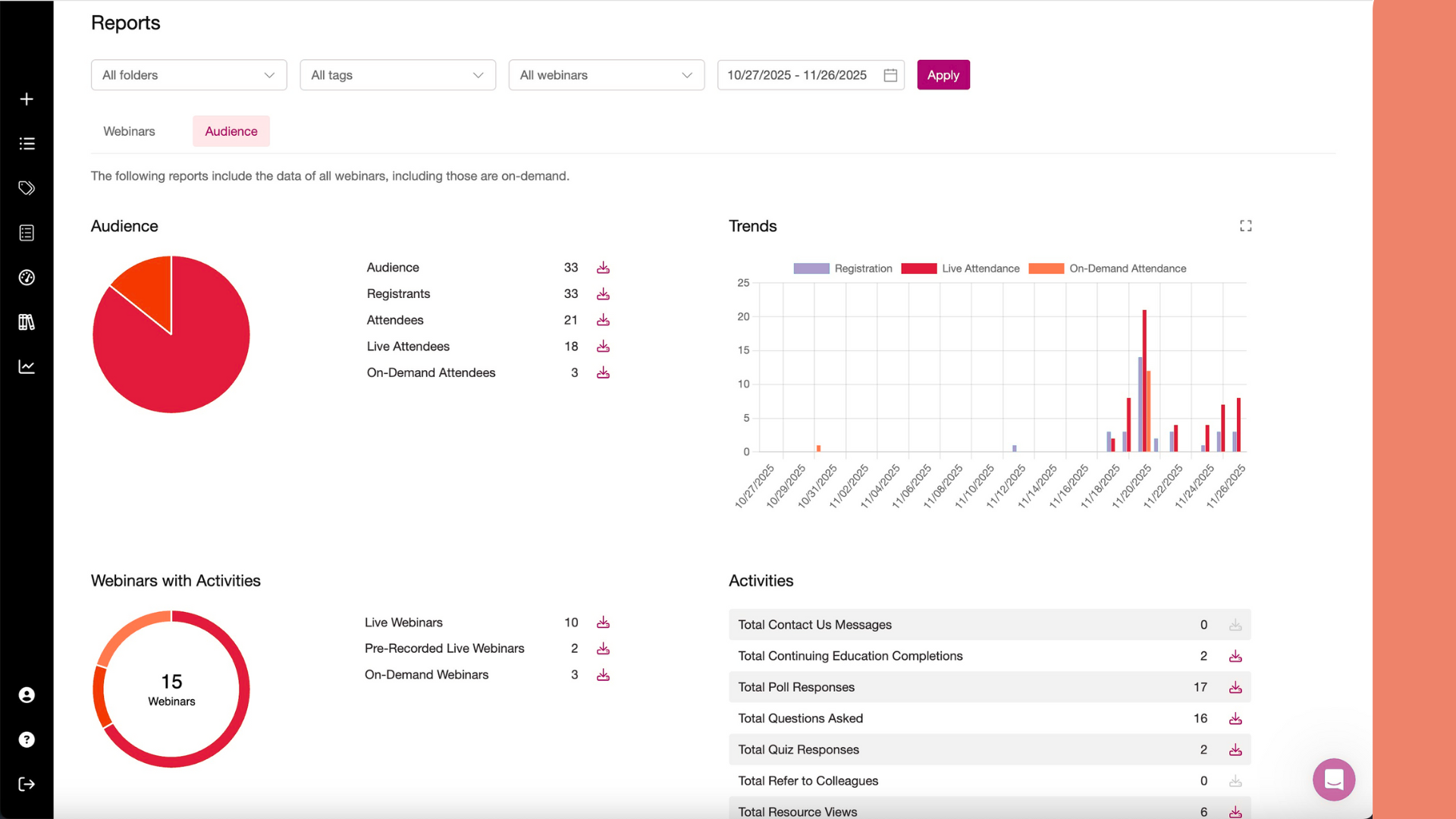The image size is (1456, 819).
Task: Select the Audience tab
Action: coord(231,130)
